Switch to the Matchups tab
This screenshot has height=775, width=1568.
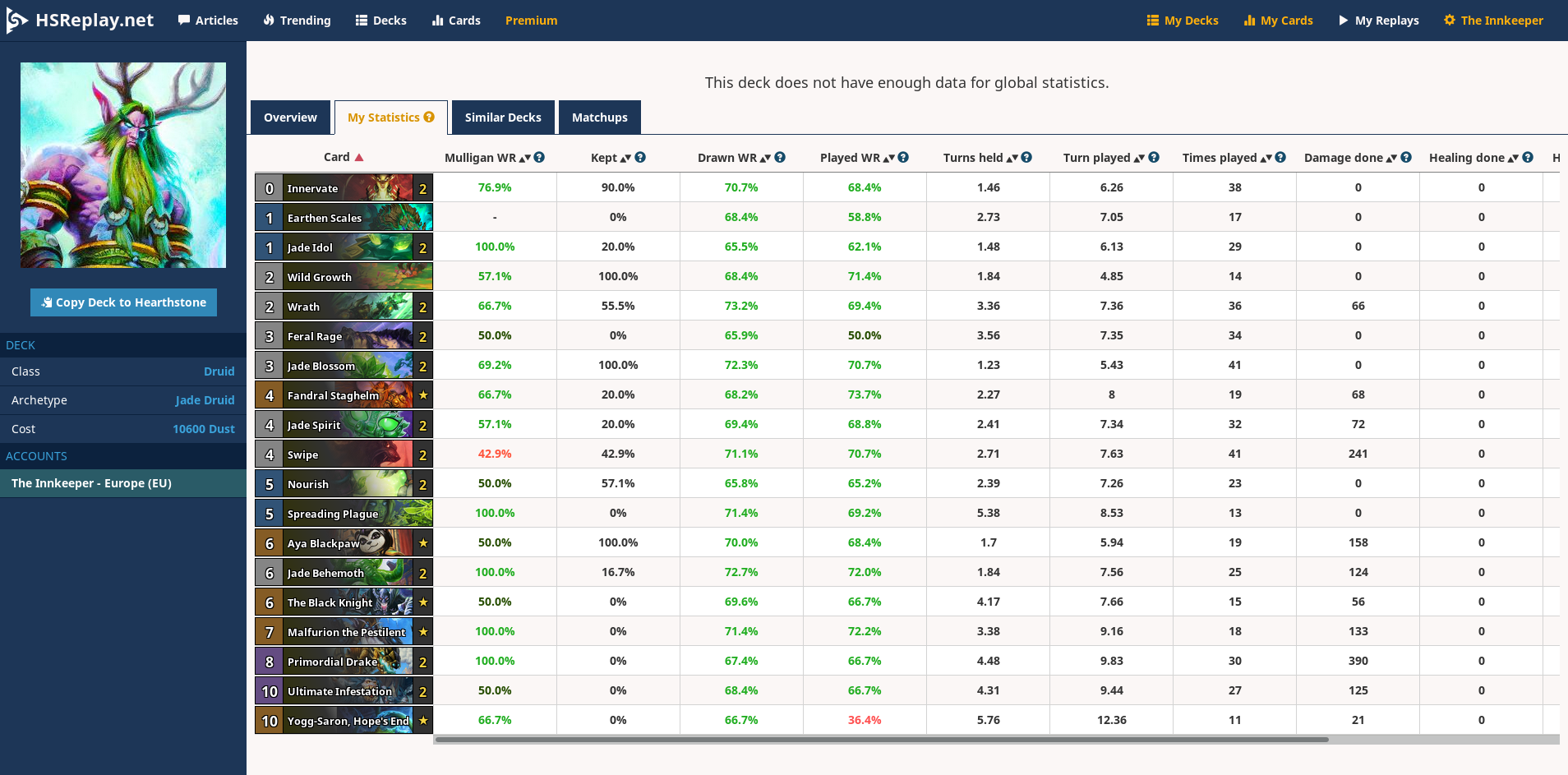click(x=599, y=118)
